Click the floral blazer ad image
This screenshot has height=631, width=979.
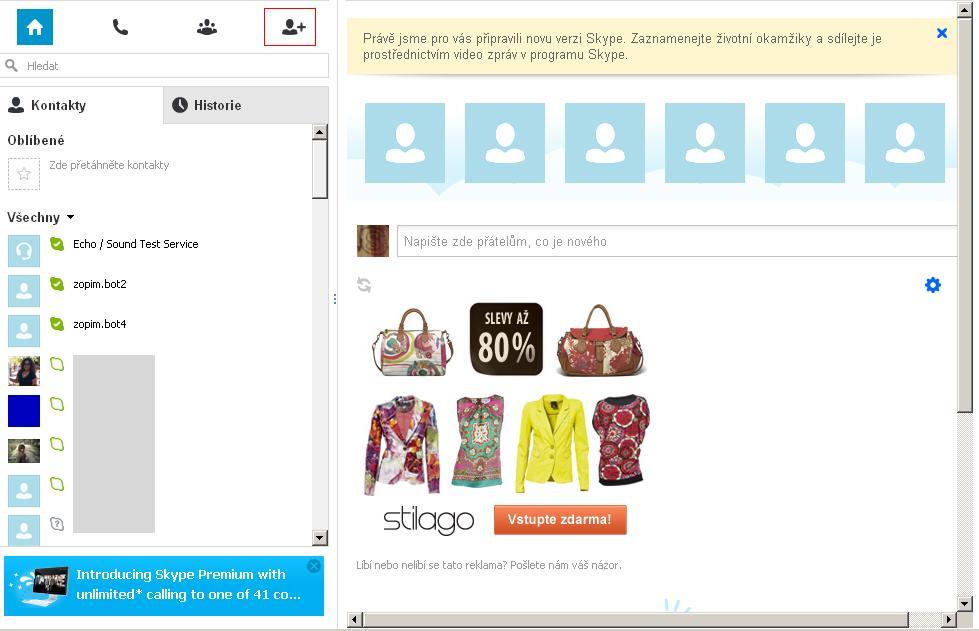(x=401, y=445)
